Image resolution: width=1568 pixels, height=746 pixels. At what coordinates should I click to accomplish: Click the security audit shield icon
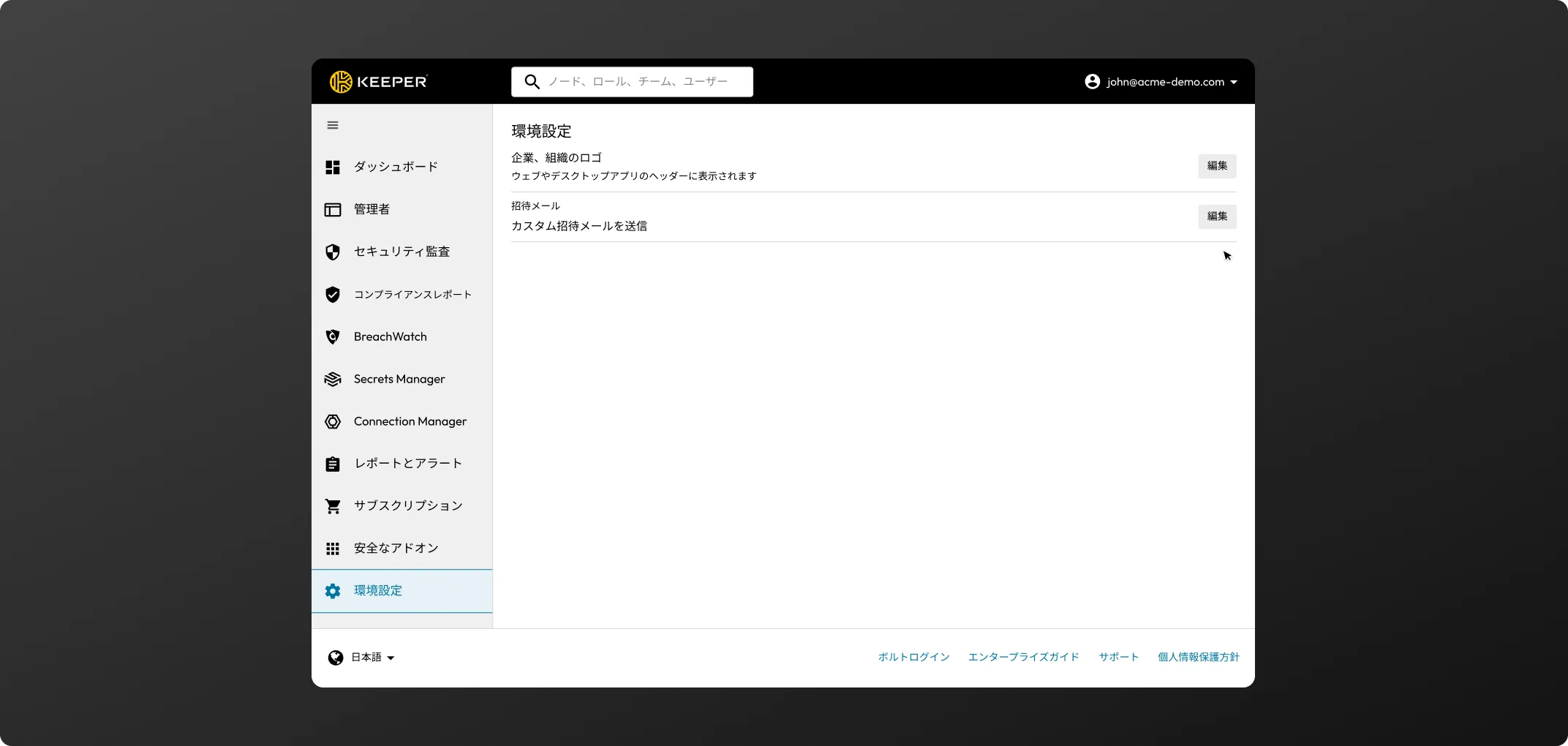click(x=333, y=252)
